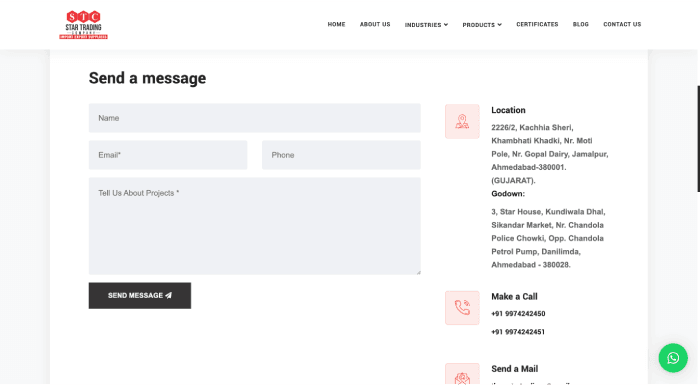Open the Blog page
This screenshot has height=386, width=700.
[580, 25]
